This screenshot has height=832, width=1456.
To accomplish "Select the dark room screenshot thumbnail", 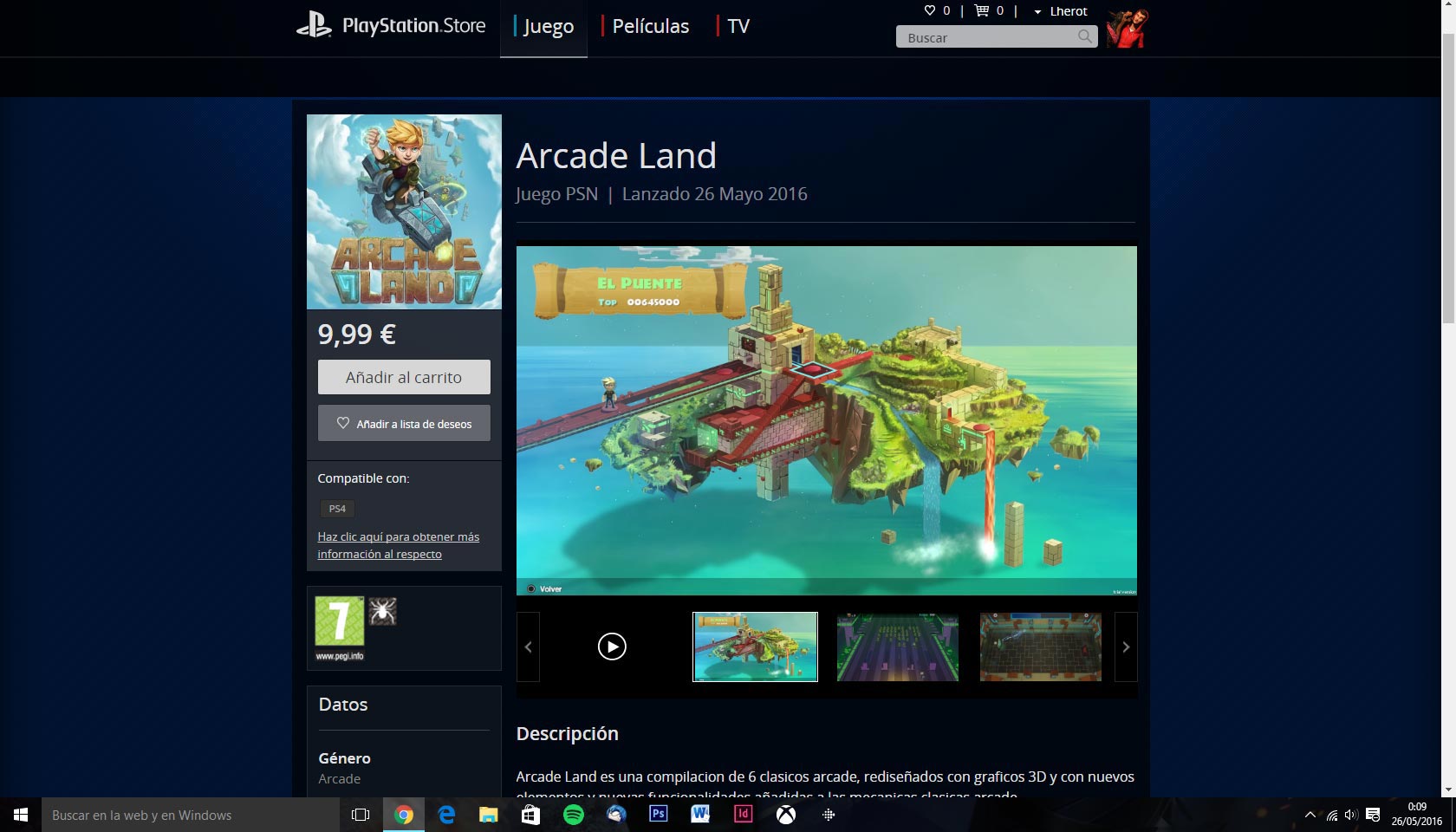I will click(1041, 647).
